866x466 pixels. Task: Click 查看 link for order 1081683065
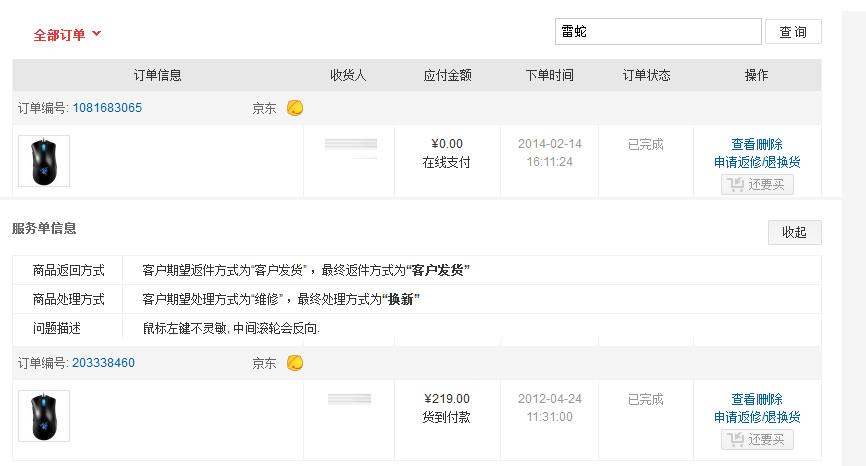[x=744, y=145]
